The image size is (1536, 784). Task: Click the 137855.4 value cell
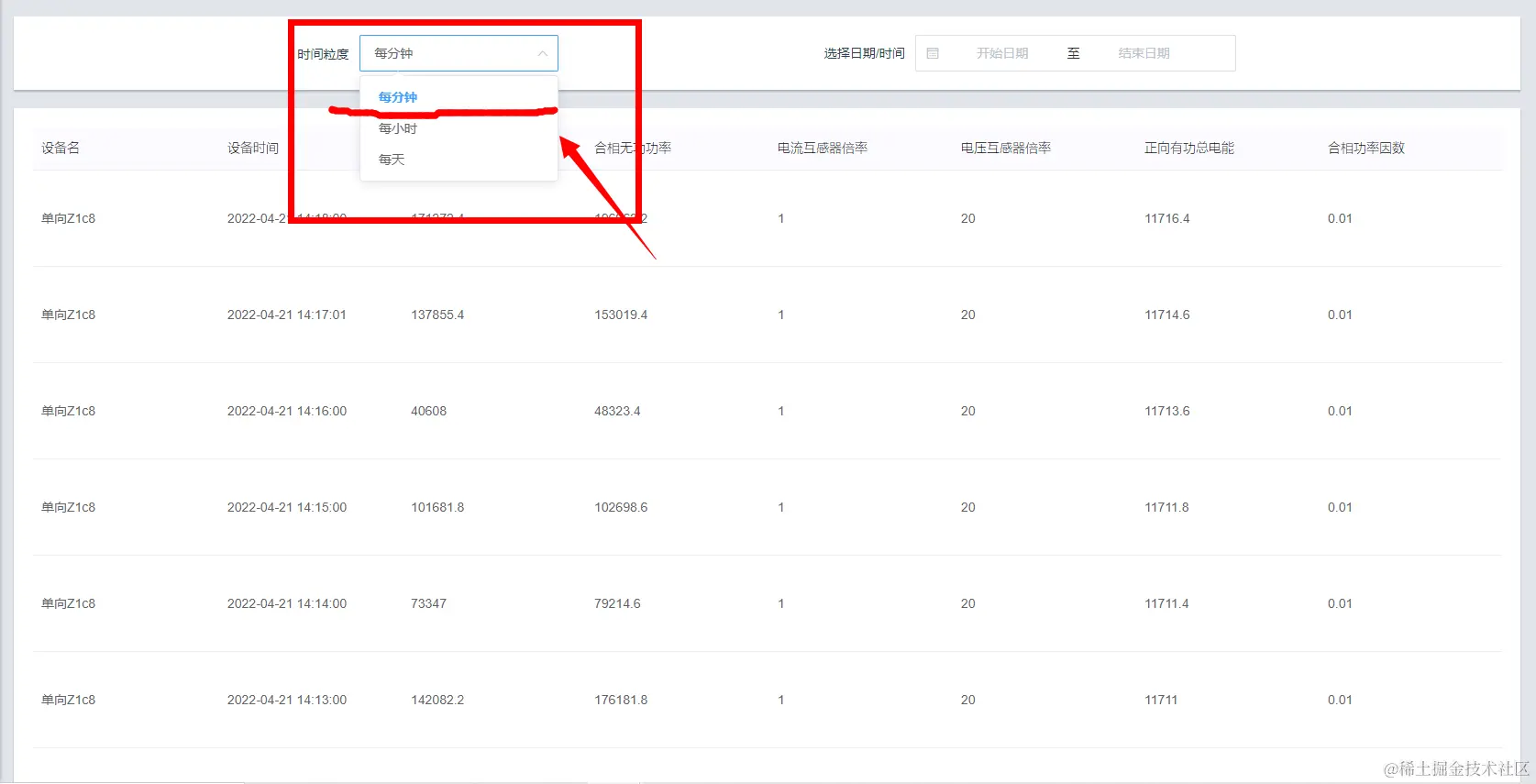pos(437,315)
